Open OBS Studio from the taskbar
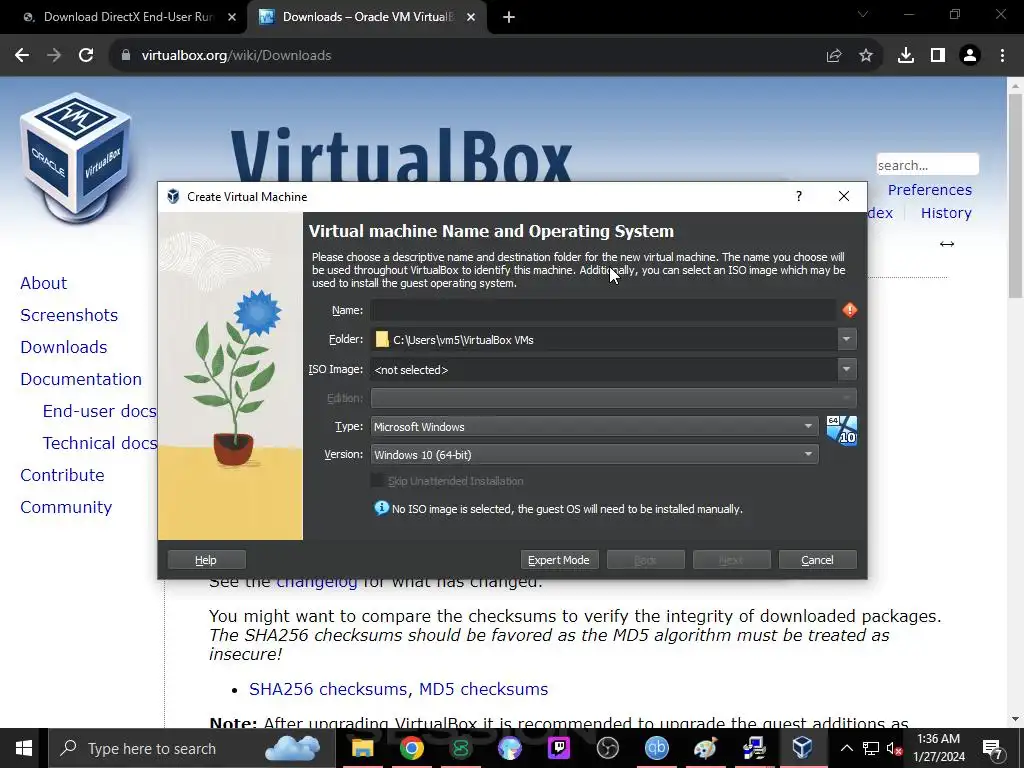1024x768 pixels. [x=607, y=748]
